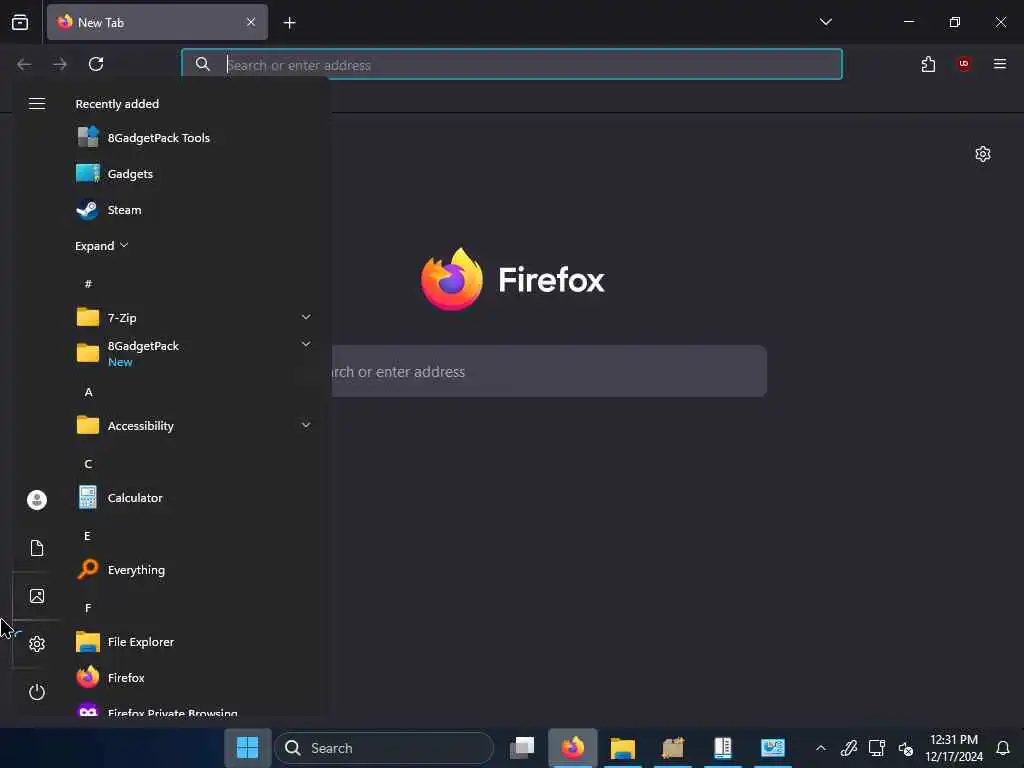Personalize new tab with gear icon
The width and height of the screenshot is (1024, 768).
(983, 154)
